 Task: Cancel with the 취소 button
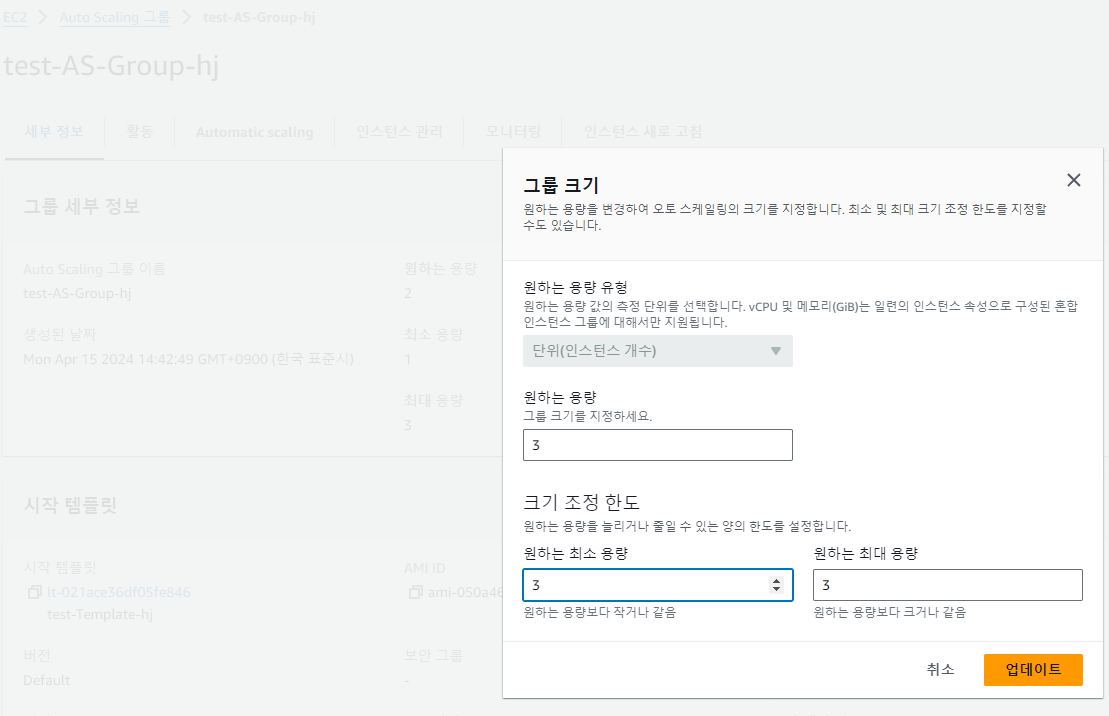[x=940, y=670]
